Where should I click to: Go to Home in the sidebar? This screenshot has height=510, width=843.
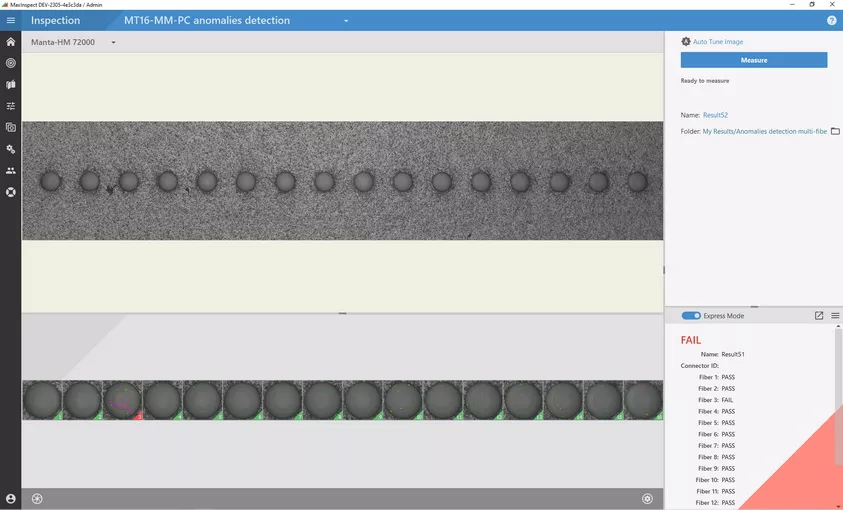10,42
